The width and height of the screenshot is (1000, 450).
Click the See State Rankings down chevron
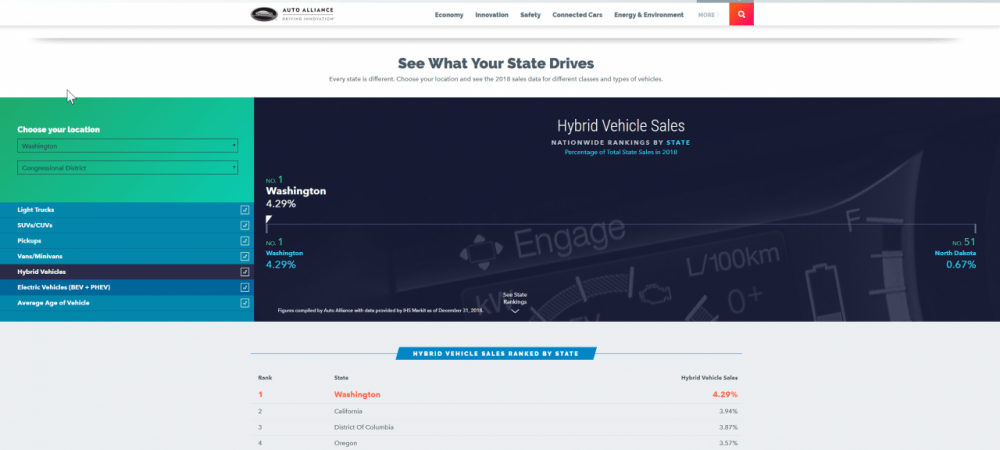click(515, 310)
